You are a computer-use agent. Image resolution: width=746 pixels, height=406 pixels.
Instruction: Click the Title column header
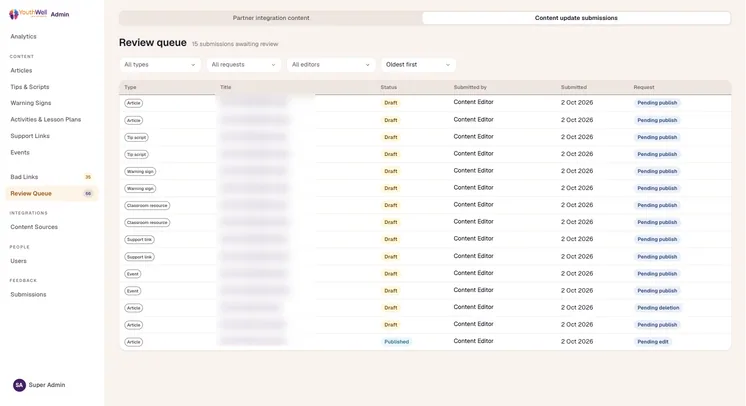pos(226,88)
